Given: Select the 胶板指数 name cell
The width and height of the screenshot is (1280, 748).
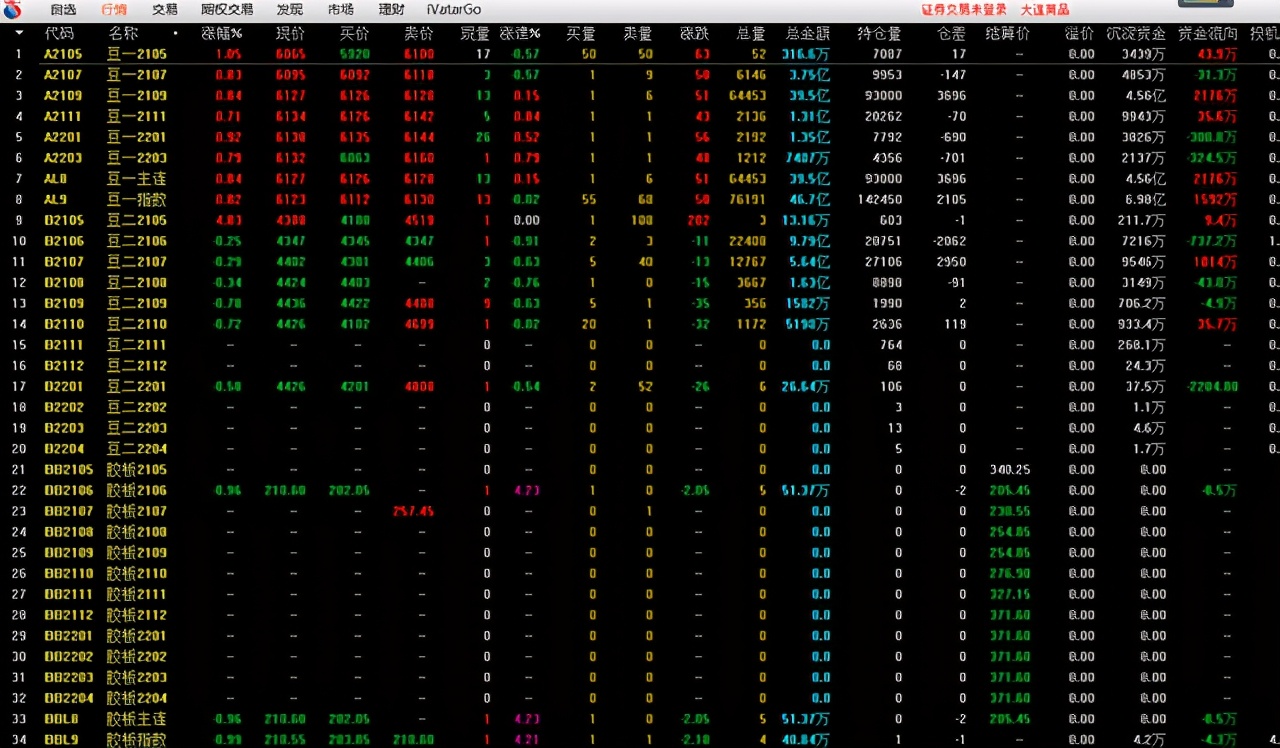Looking at the screenshot, I should coord(137,740).
